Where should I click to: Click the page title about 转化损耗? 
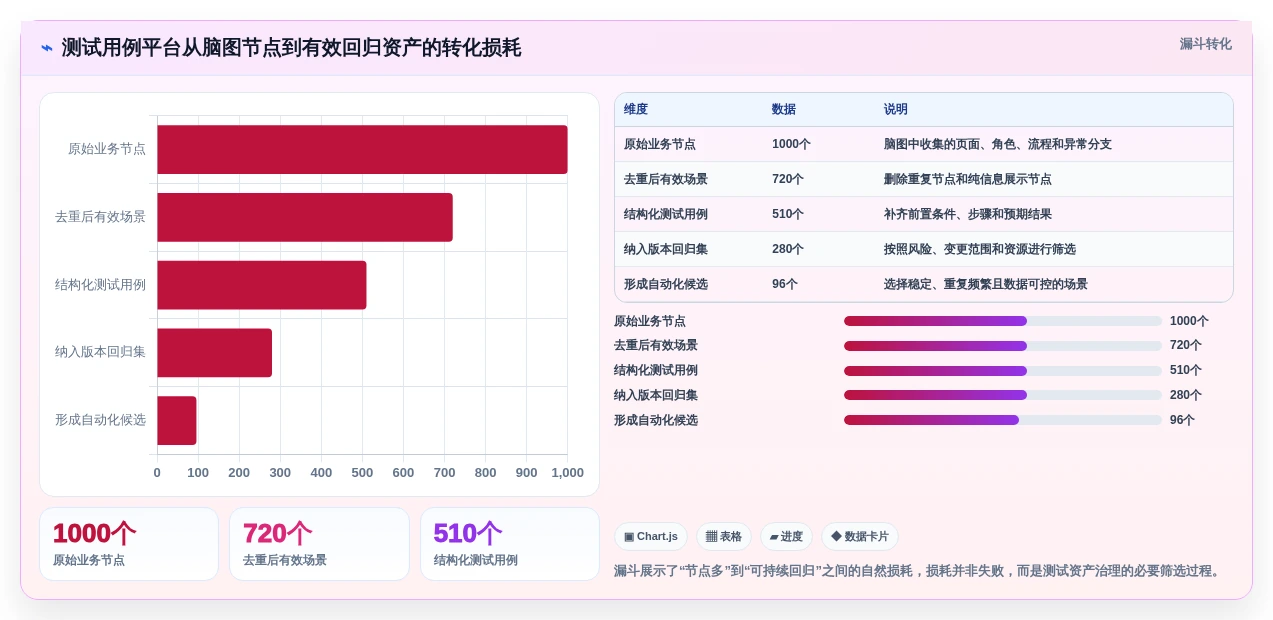[x=291, y=48]
